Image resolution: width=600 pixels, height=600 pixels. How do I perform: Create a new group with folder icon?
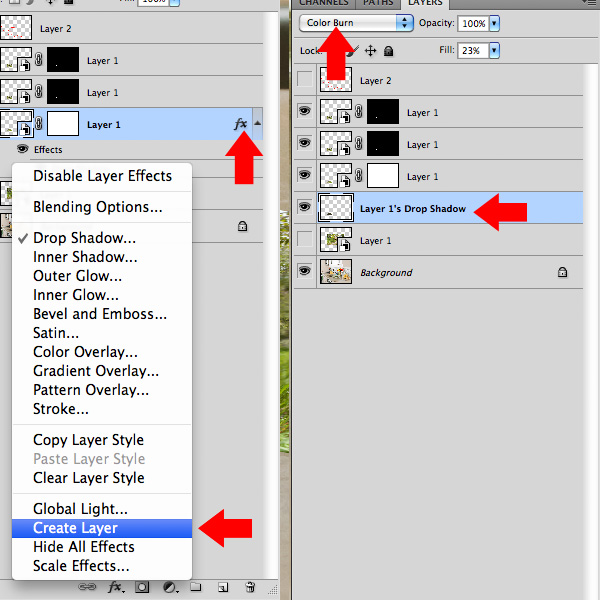point(196,587)
